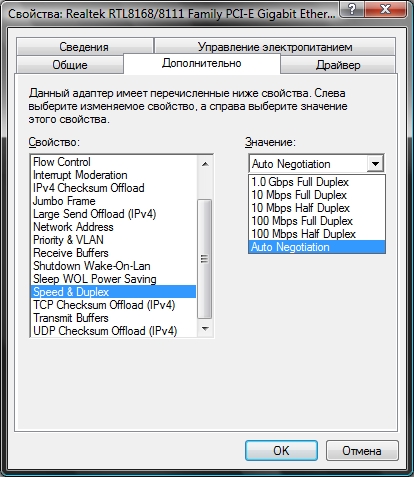Select Jumbo Frame property
This screenshot has width=414, height=477.
click(x=113, y=201)
